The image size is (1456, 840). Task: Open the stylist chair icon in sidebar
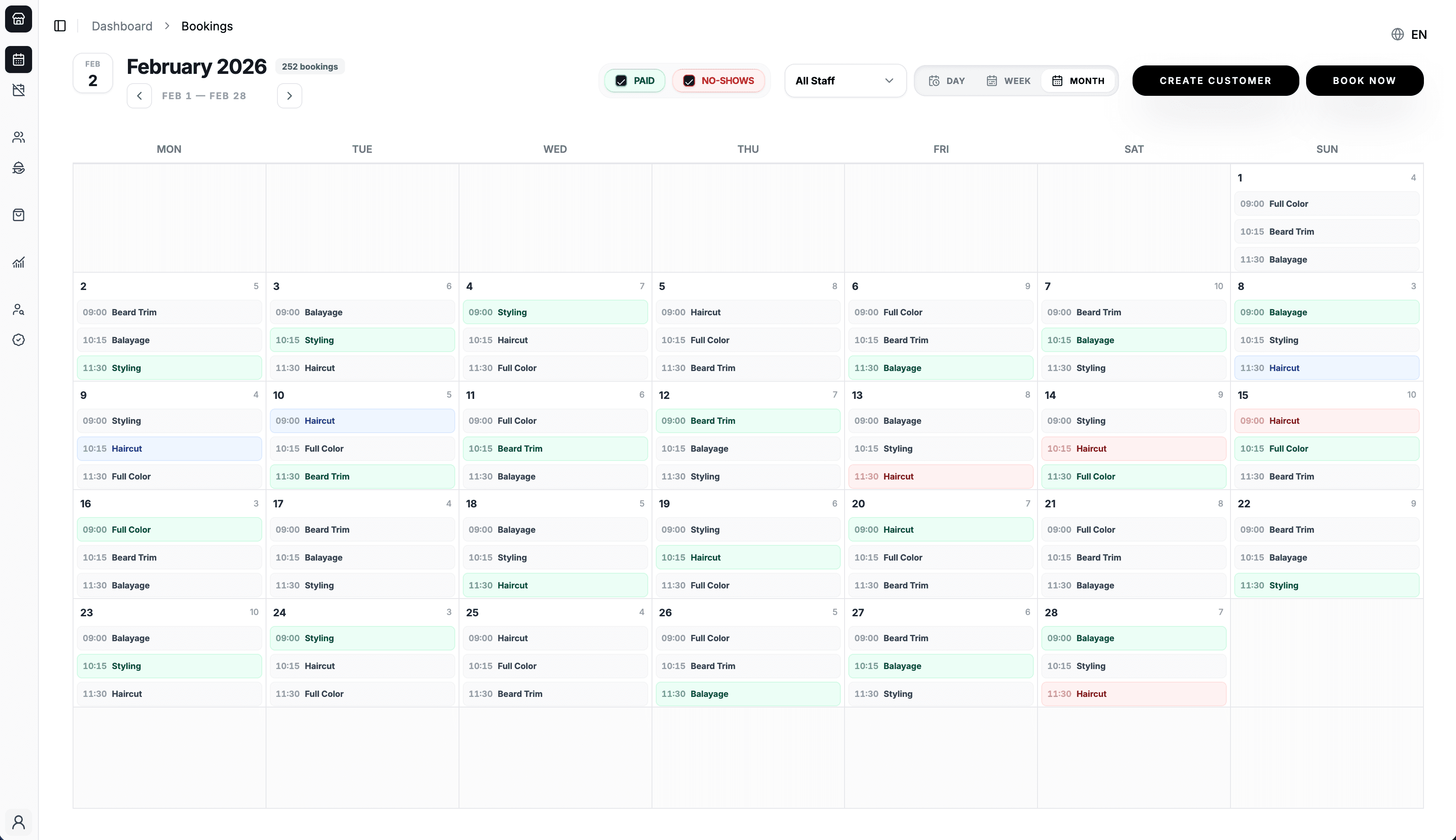pyautogui.click(x=19, y=168)
